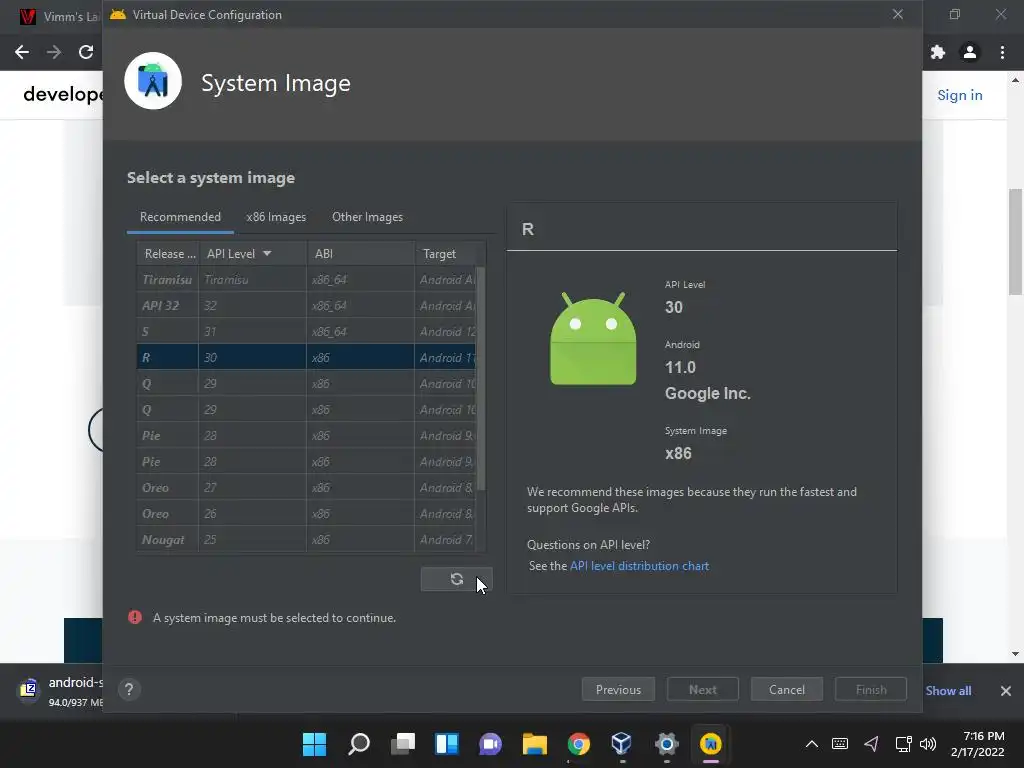
Task: Click the Next button
Action: click(703, 690)
